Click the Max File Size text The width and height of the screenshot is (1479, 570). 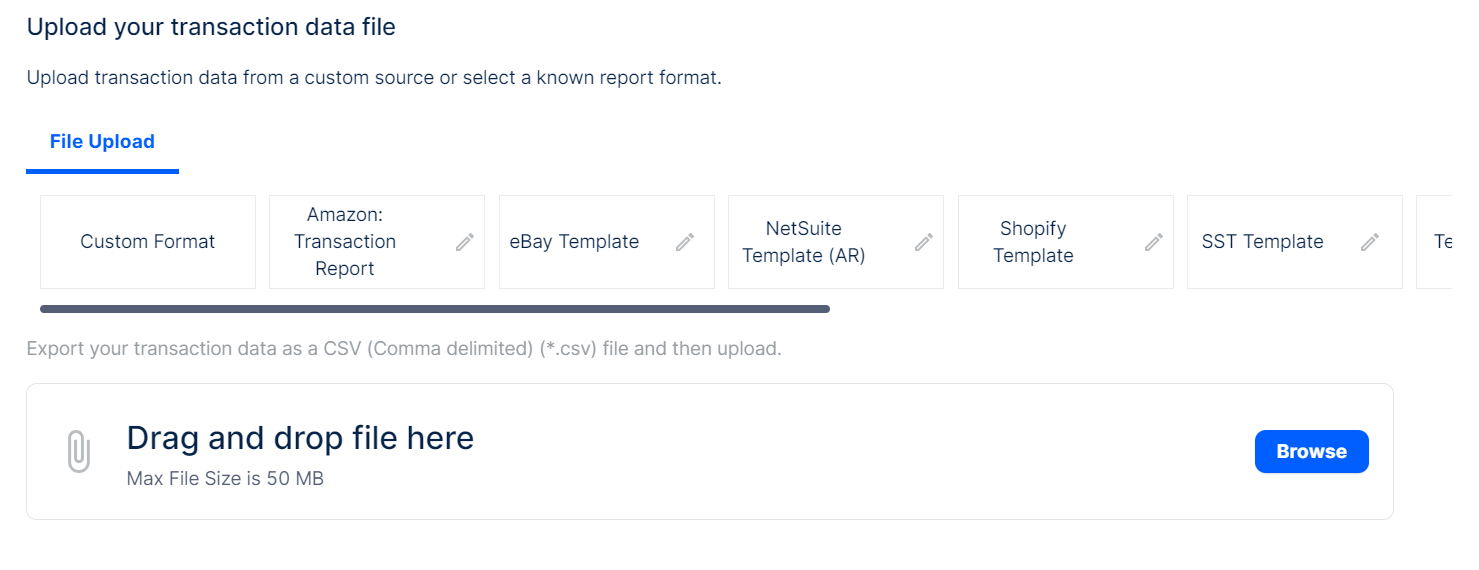(x=225, y=479)
